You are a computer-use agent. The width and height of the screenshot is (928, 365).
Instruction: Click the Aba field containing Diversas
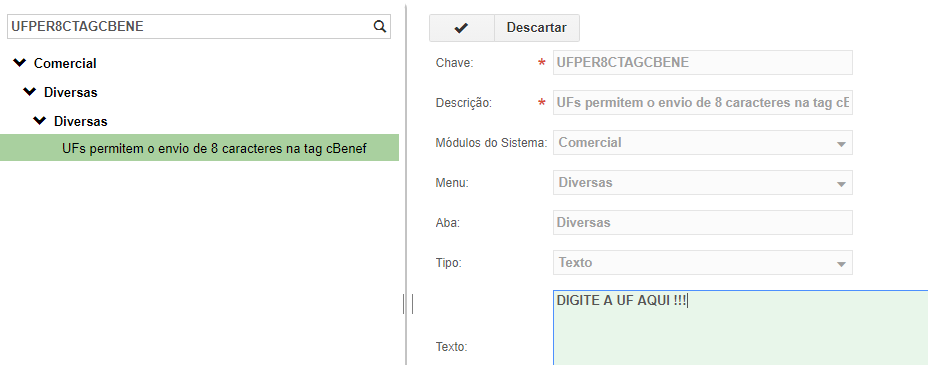coord(703,222)
